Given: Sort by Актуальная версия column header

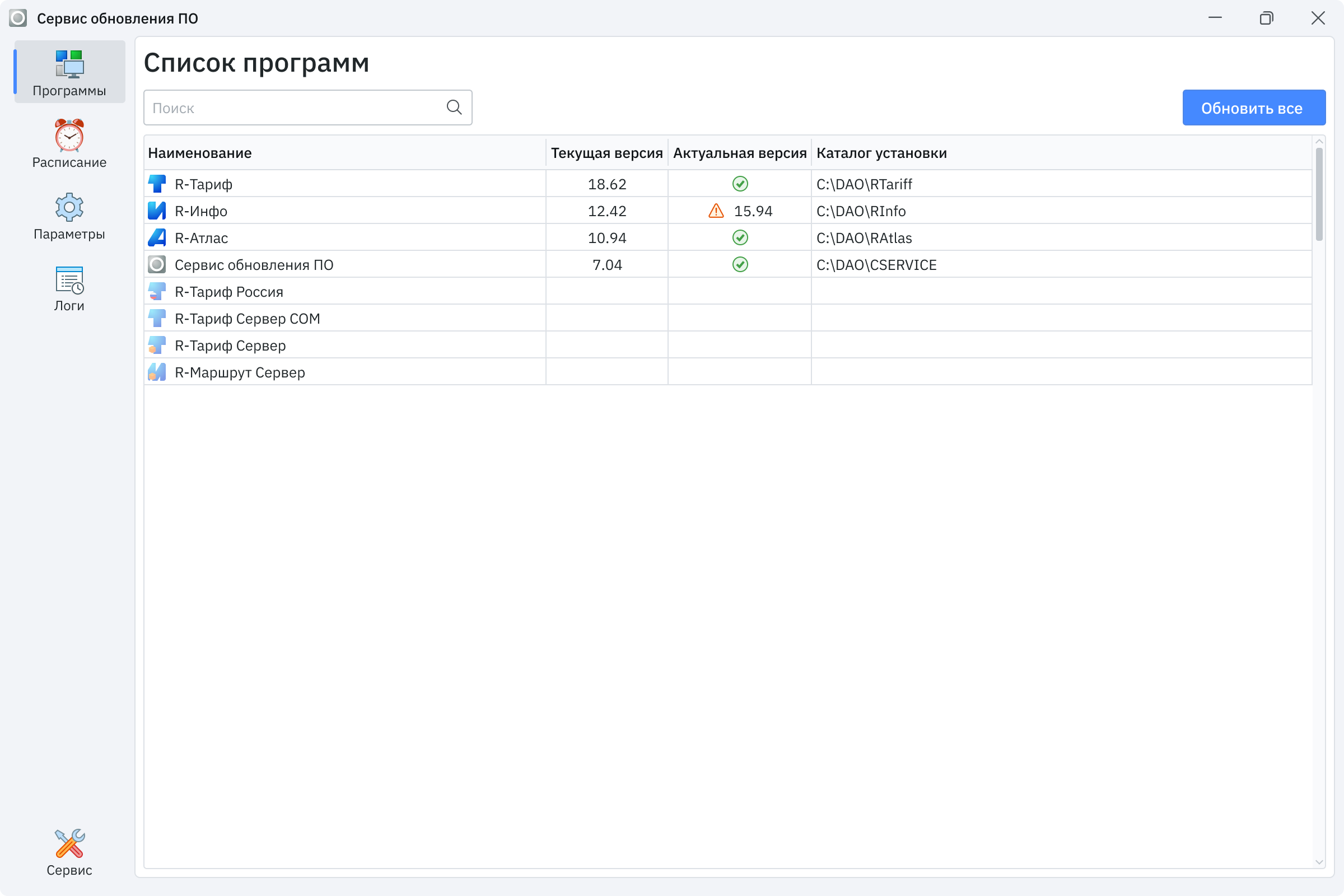Looking at the screenshot, I should [x=739, y=153].
